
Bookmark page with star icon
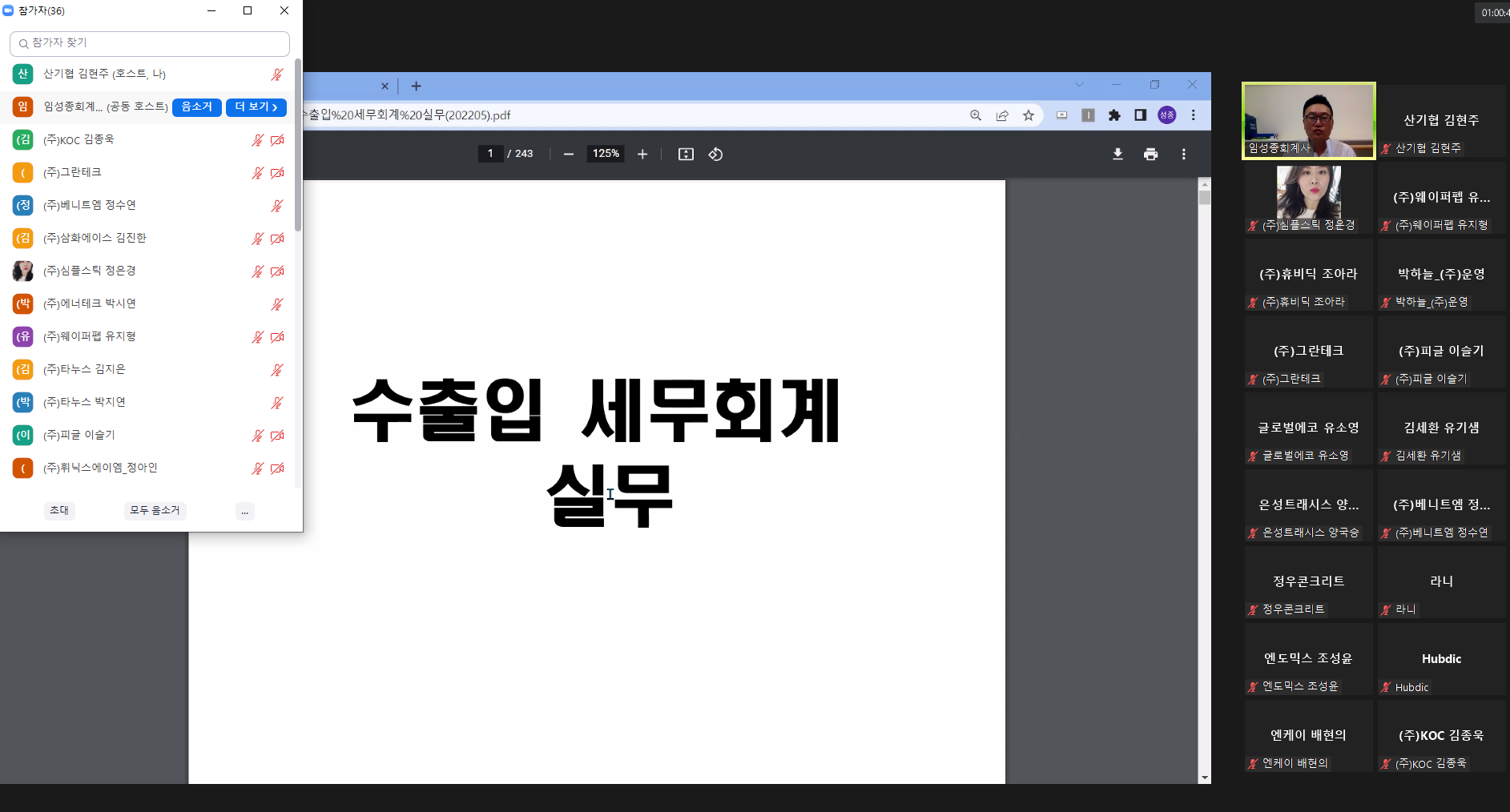(x=1029, y=115)
